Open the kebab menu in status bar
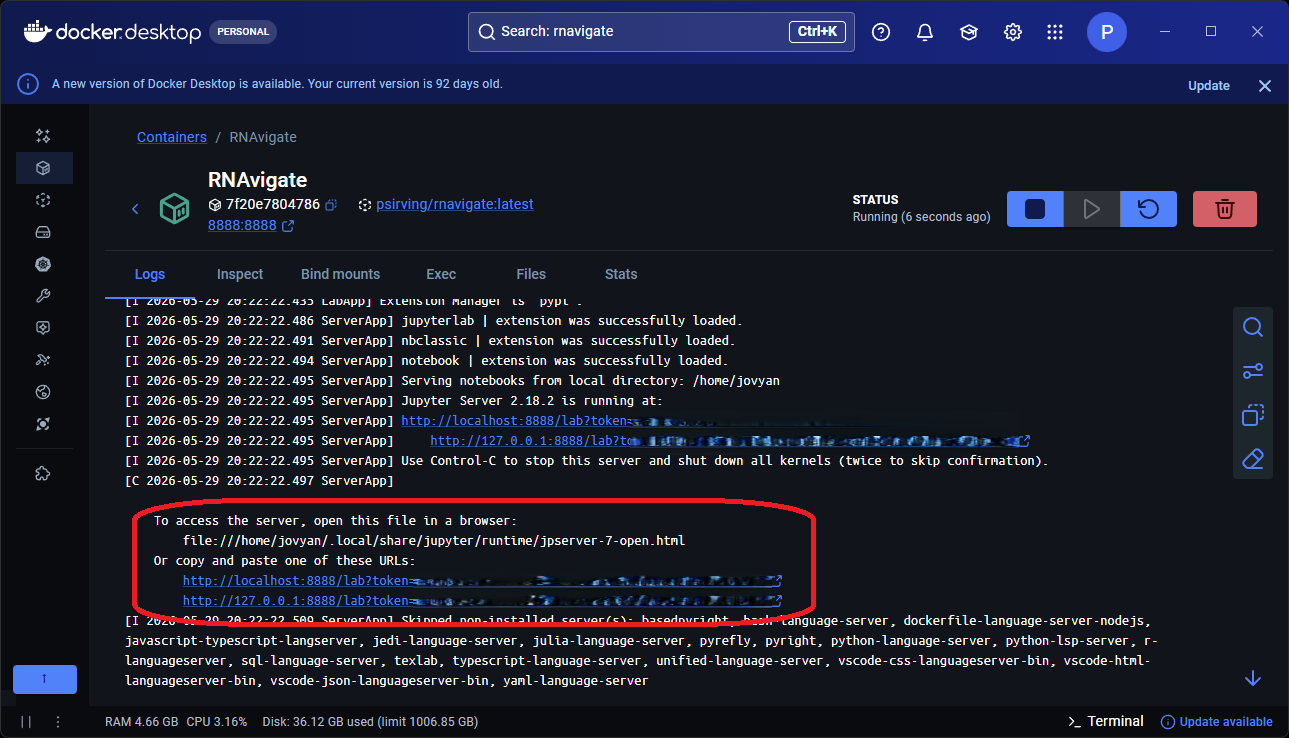Viewport: 1289px width, 738px height. 57,721
